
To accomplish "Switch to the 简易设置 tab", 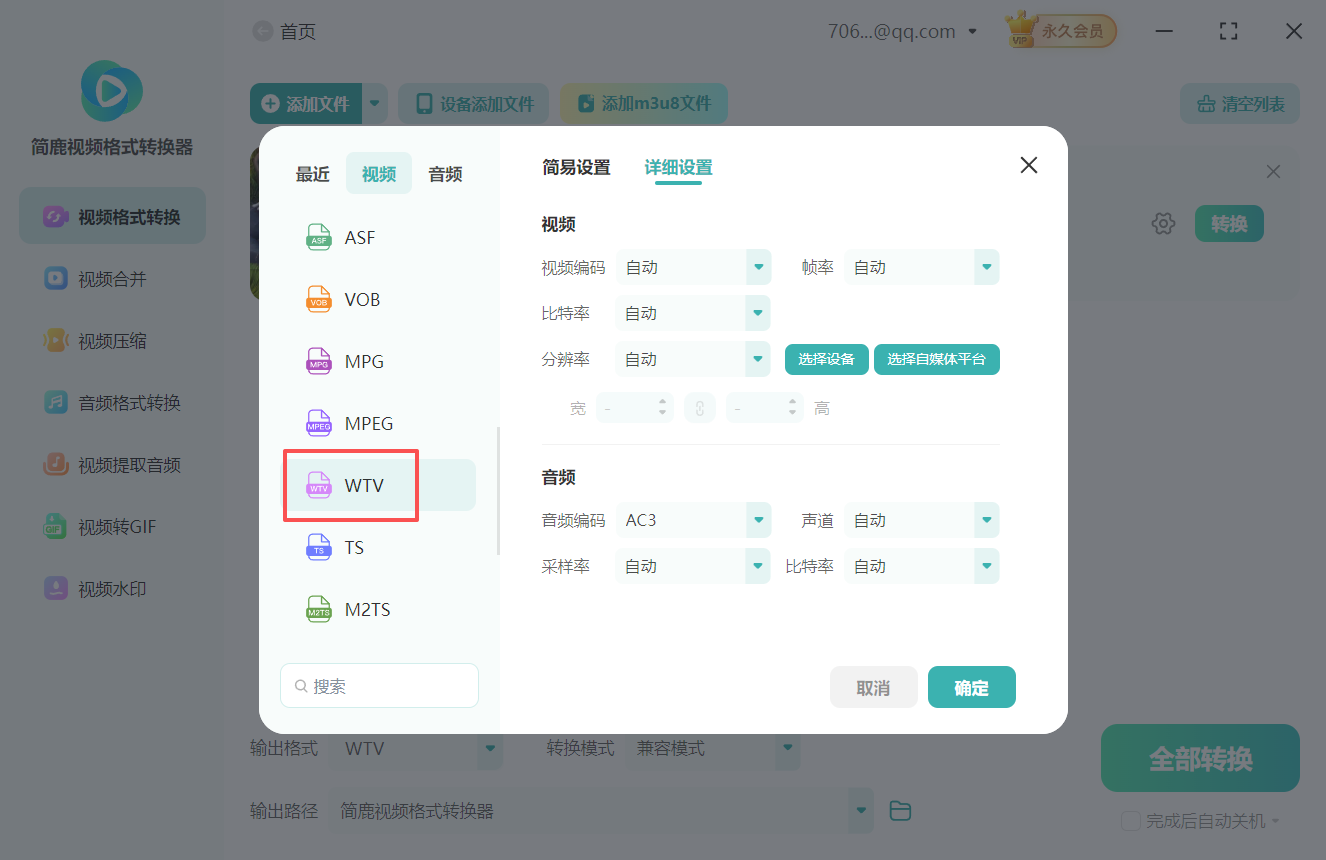I will [x=575, y=168].
